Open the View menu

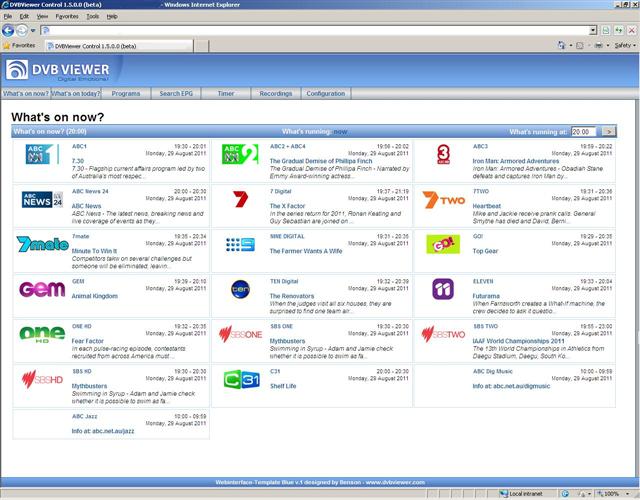(x=42, y=16)
